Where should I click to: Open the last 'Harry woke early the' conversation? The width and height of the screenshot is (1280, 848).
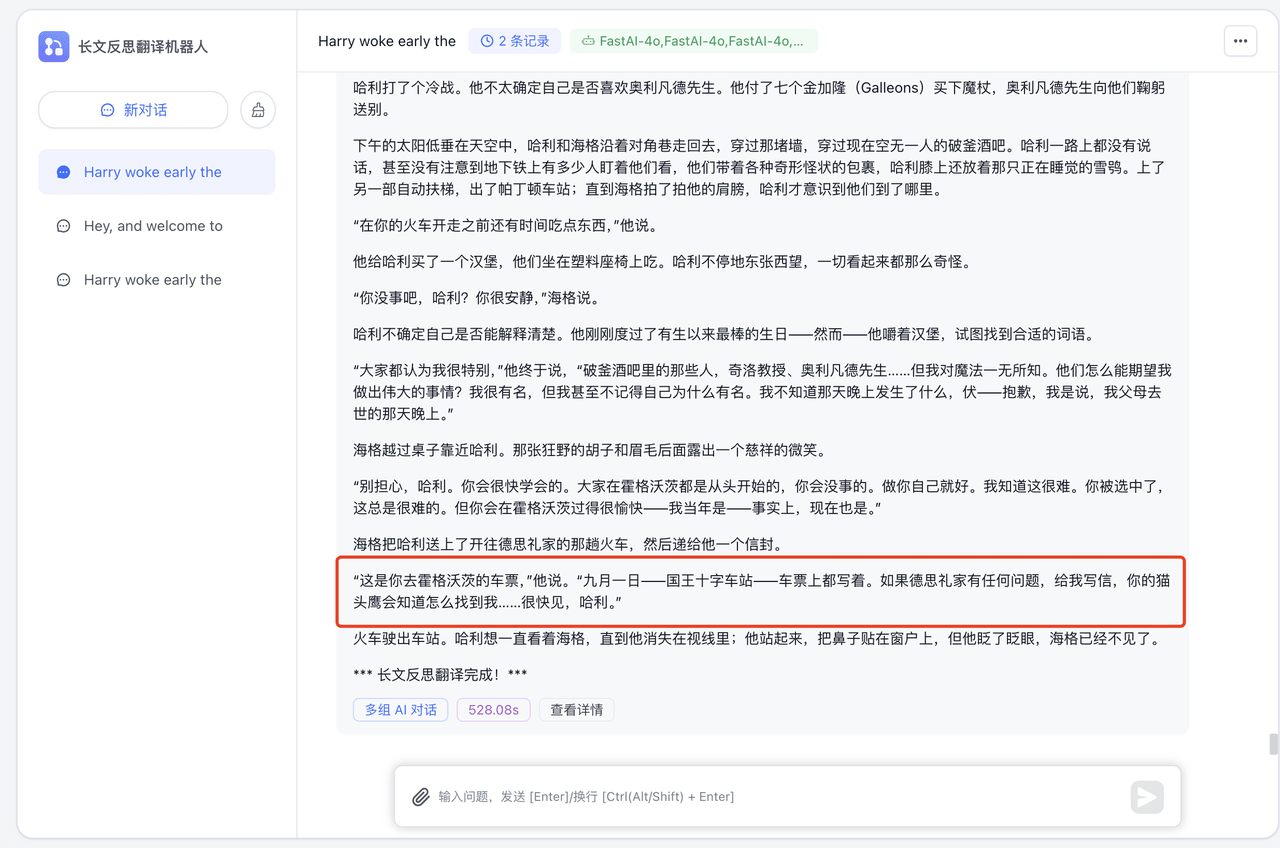(153, 280)
